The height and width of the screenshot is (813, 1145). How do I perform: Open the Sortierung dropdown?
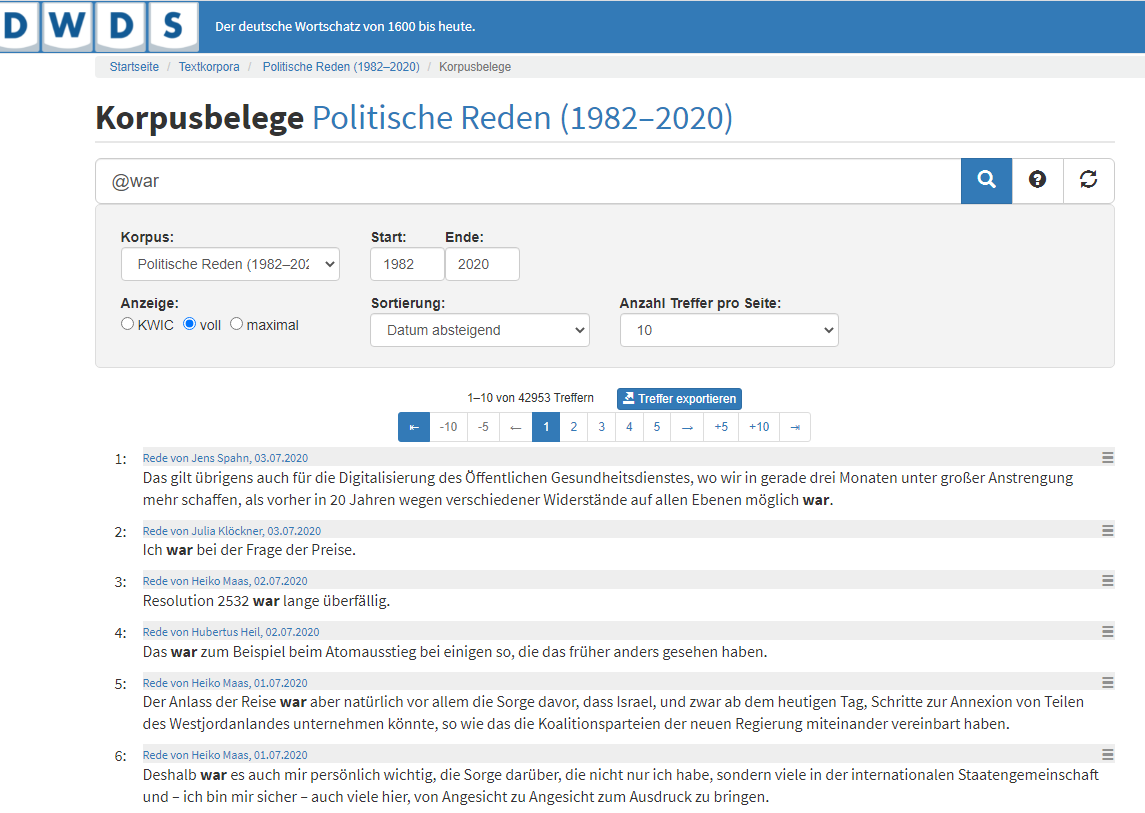pyautogui.click(x=480, y=330)
